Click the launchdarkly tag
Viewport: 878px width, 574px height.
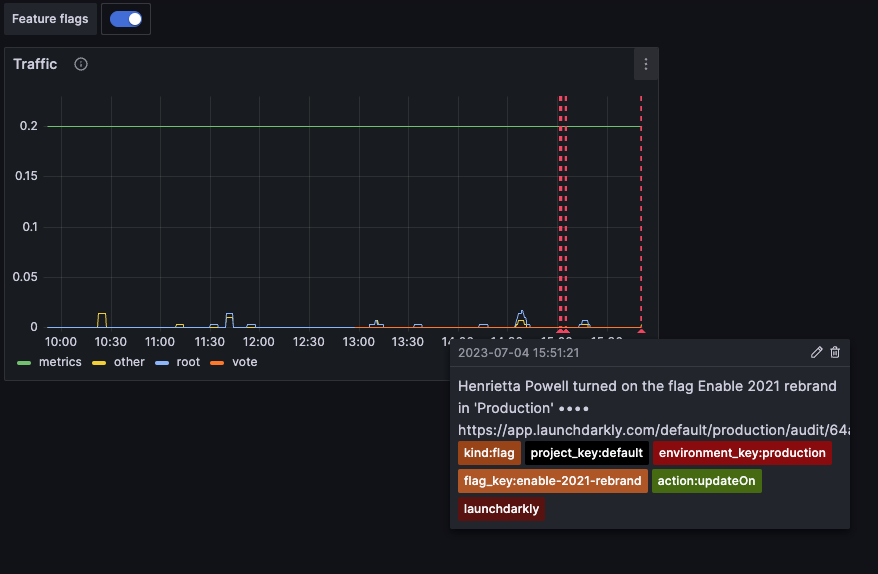tap(501, 509)
